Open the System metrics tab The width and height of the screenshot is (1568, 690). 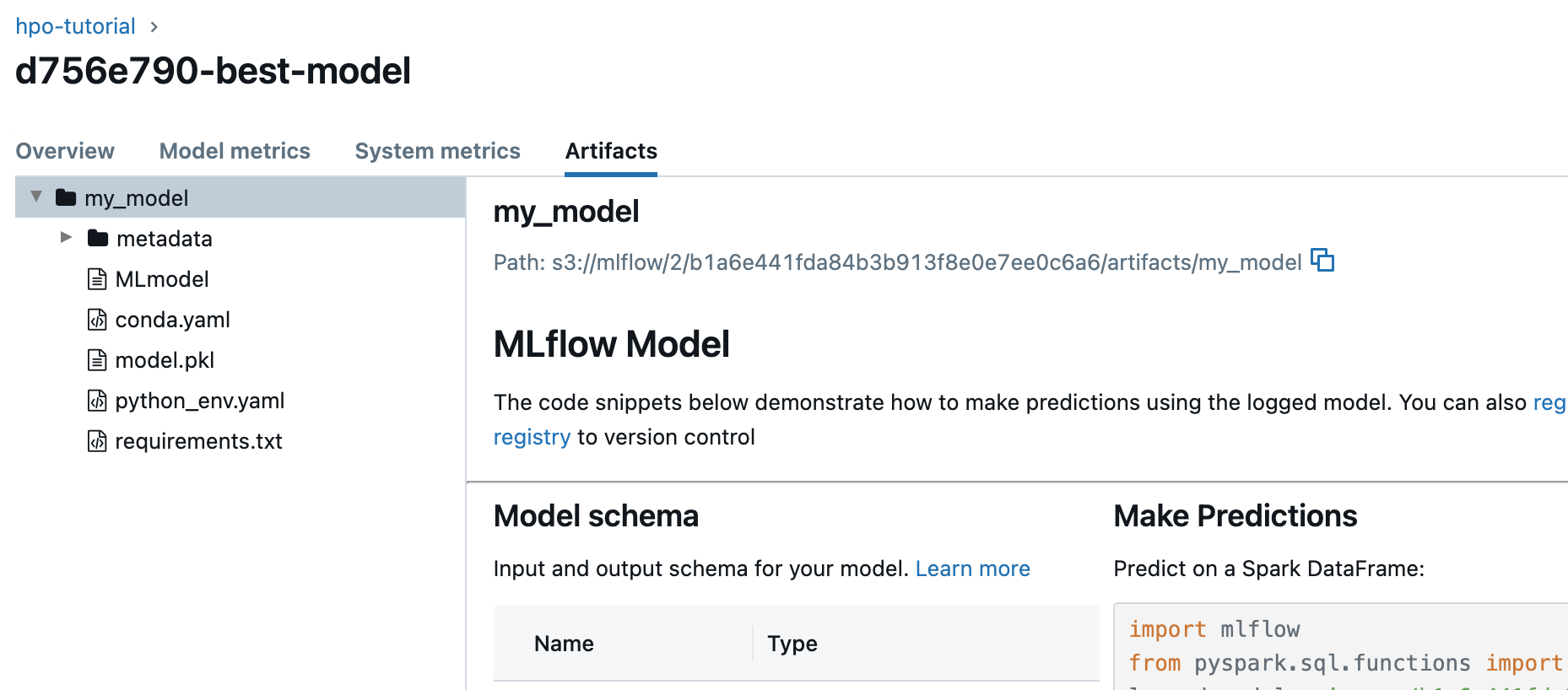point(437,151)
